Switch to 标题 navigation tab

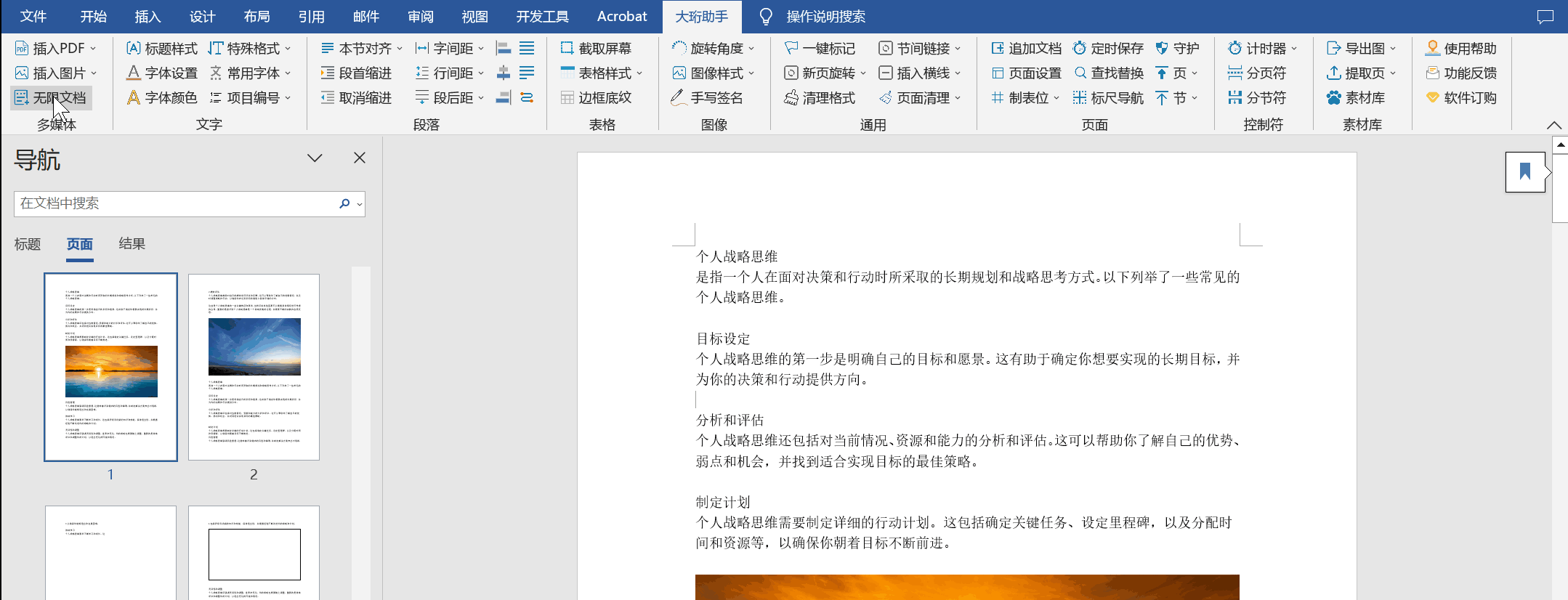pyautogui.click(x=28, y=244)
